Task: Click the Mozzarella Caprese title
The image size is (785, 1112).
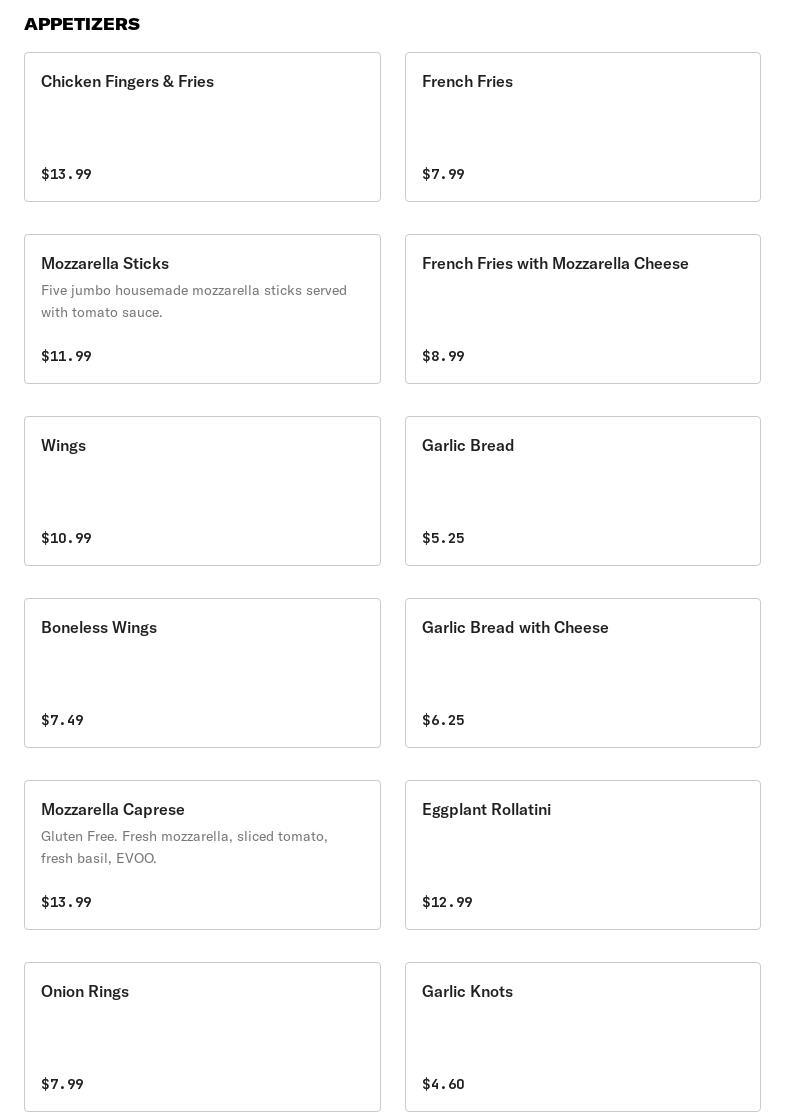Action: (x=113, y=810)
